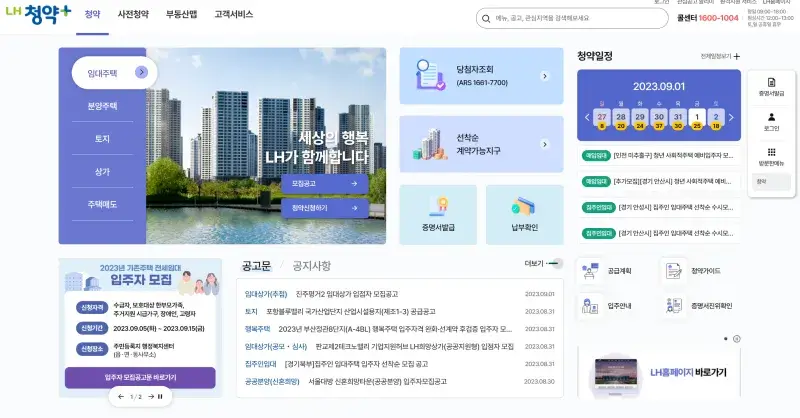Select calendar date 1
Screen dimensions: 800x418
(697, 118)
